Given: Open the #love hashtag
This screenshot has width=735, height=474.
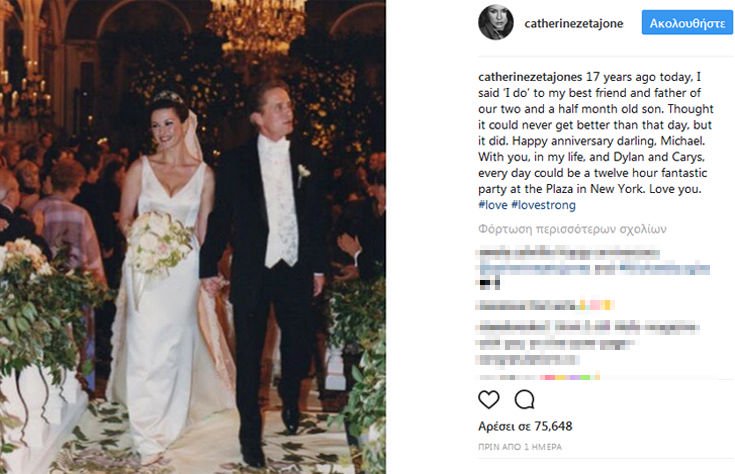Looking at the screenshot, I should 493,204.
